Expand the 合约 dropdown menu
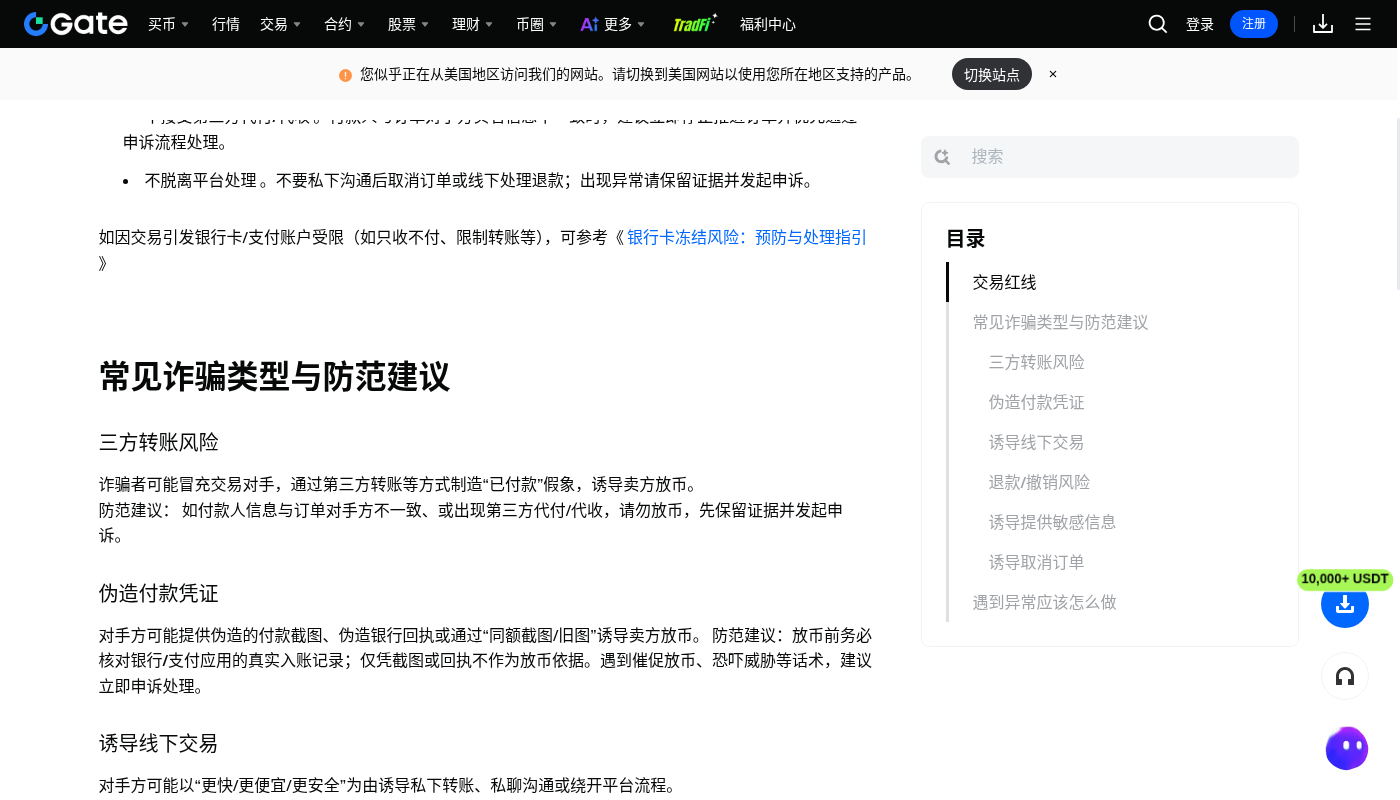 coord(344,24)
